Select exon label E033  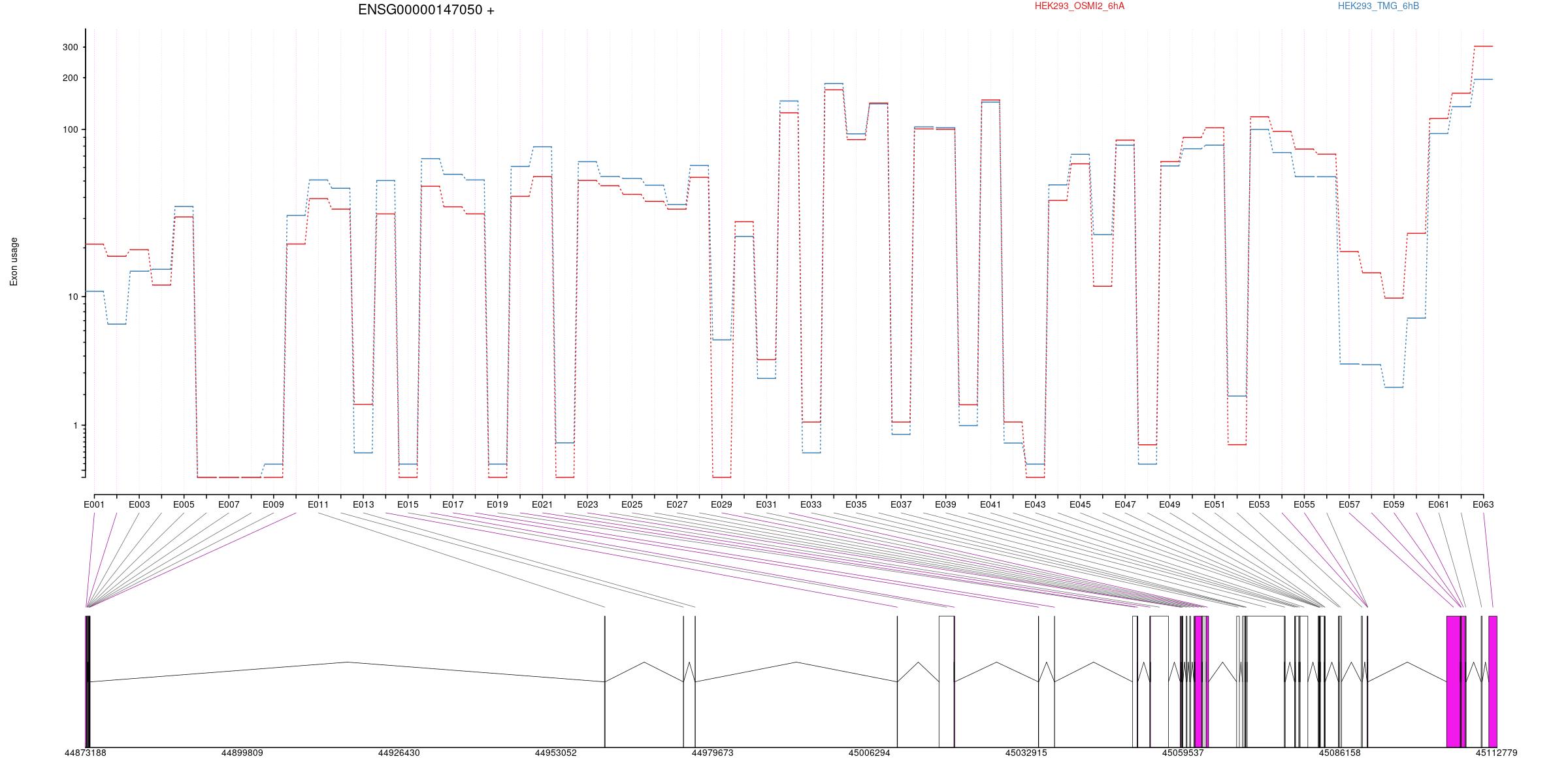click(x=811, y=504)
